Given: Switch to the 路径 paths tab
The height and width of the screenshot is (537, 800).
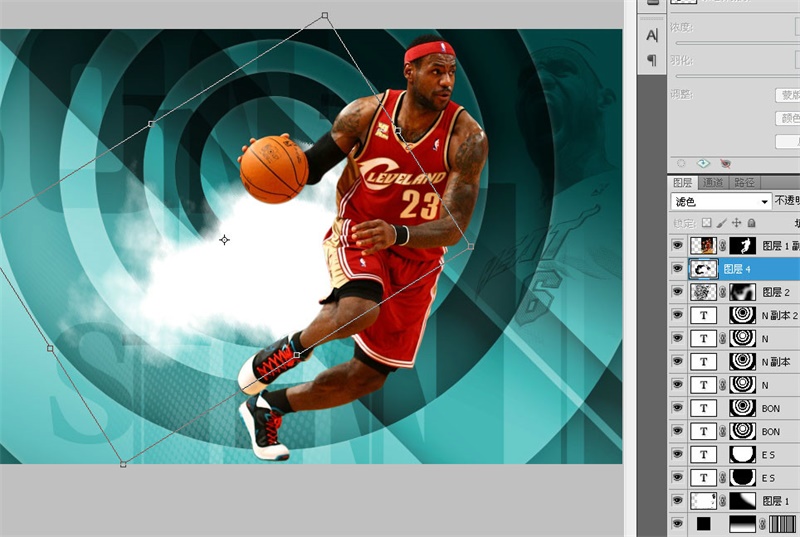Looking at the screenshot, I should (744, 182).
